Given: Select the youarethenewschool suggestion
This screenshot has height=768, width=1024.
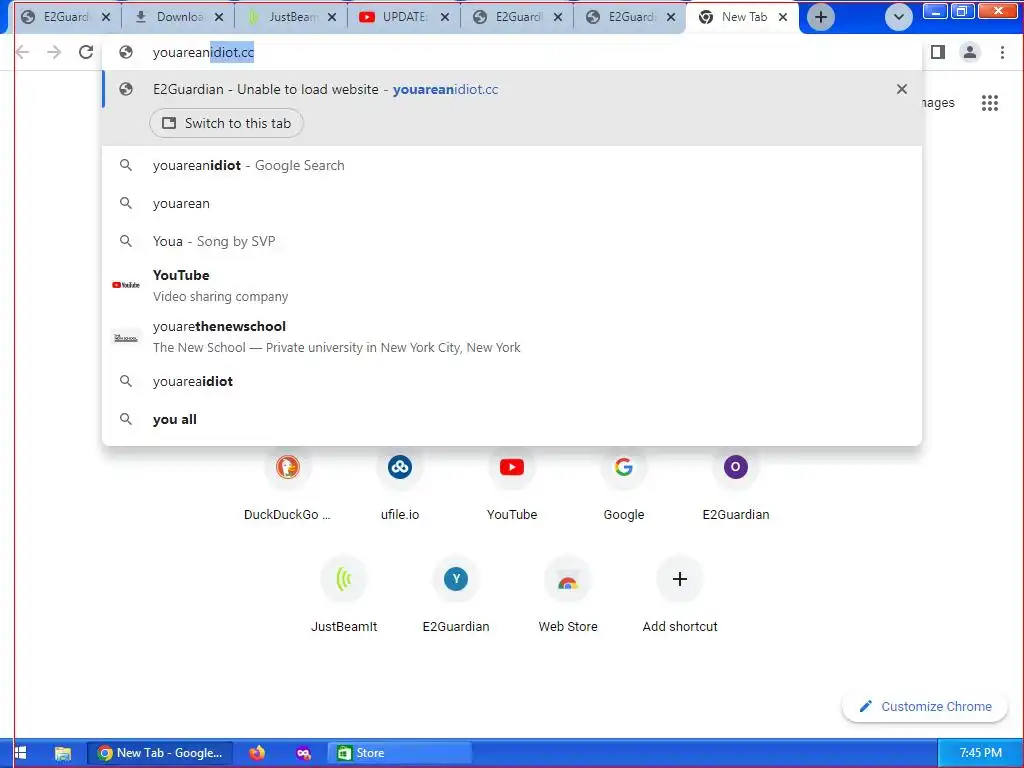Looking at the screenshot, I should point(511,337).
